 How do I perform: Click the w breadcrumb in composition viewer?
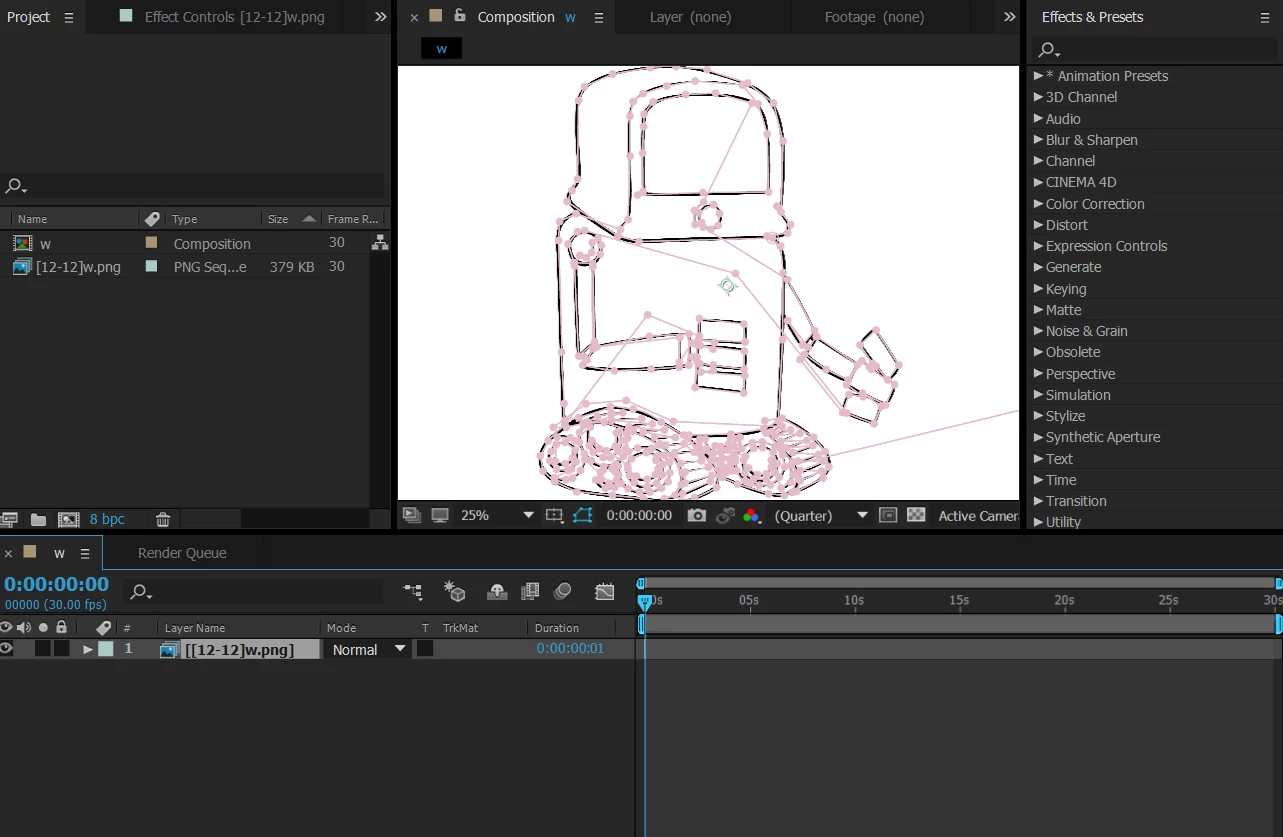441,48
